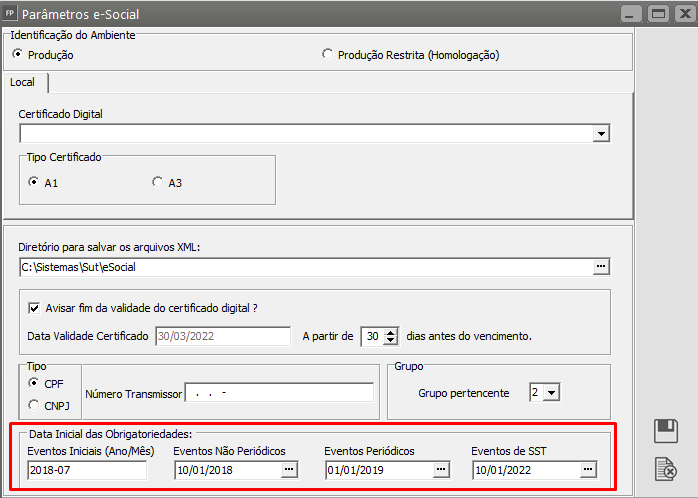The height and width of the screenshot is (498, 698).
Task: Select CNPJ transmitter type
Action: 35,404
